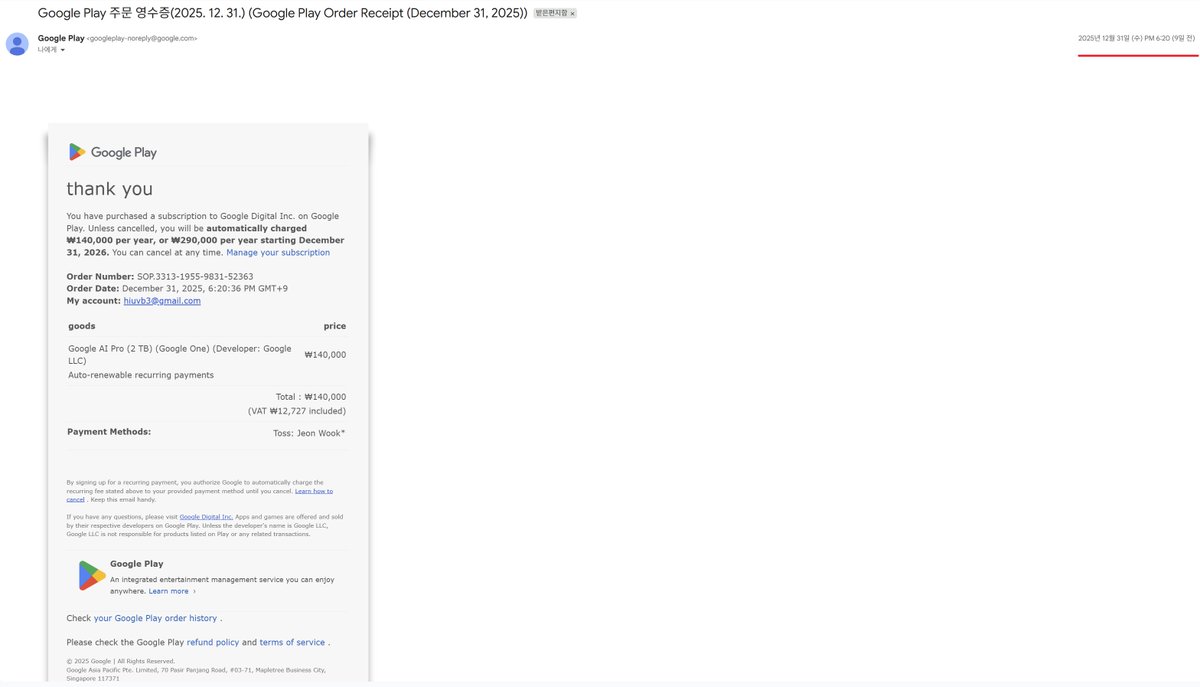The height and width of the screenshot is (687, 1200).
Task: Remove the inbox label tag with x
Action: coord(573,13)
